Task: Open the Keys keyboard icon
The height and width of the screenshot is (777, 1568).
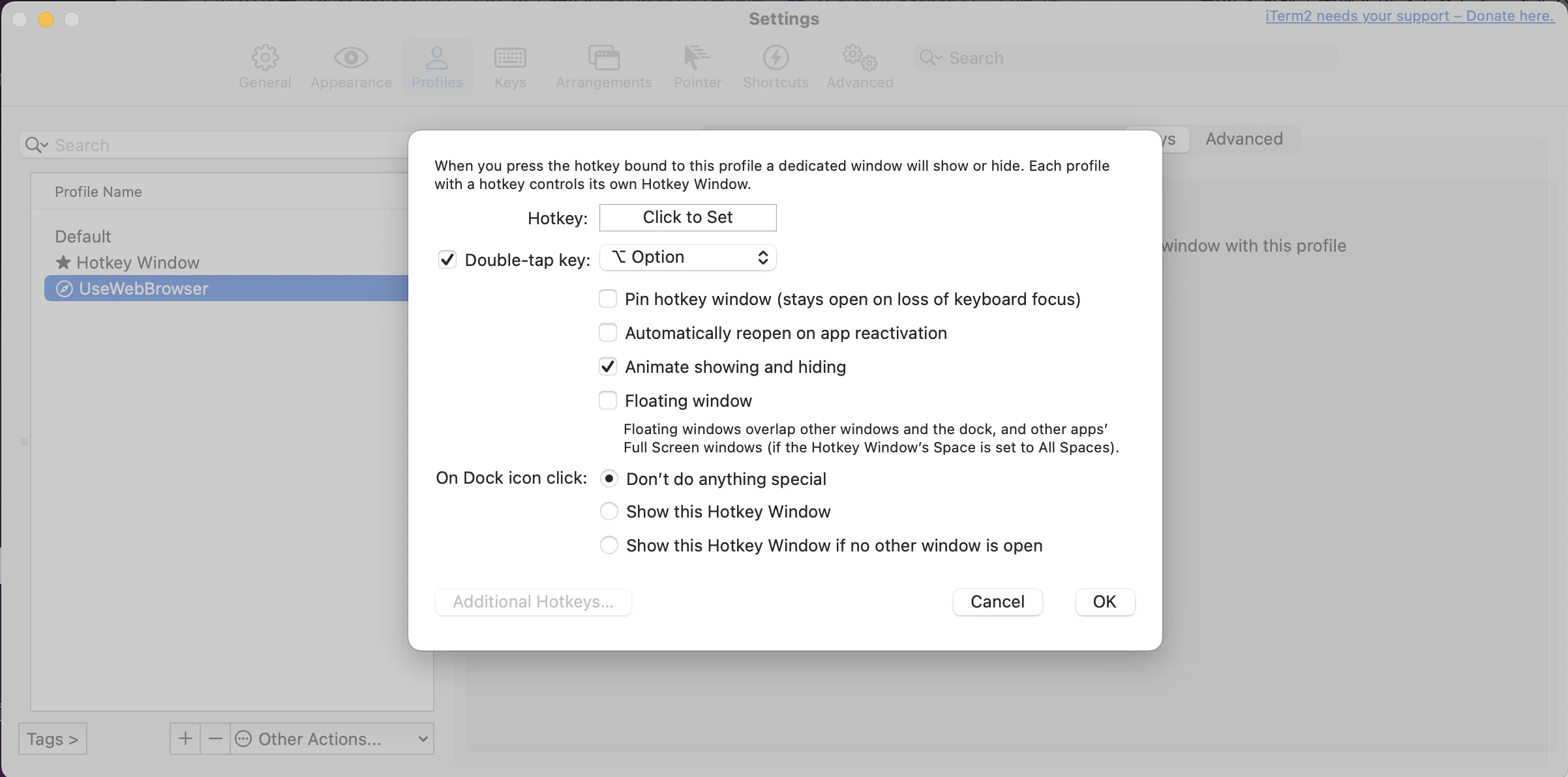Action: 510,58
